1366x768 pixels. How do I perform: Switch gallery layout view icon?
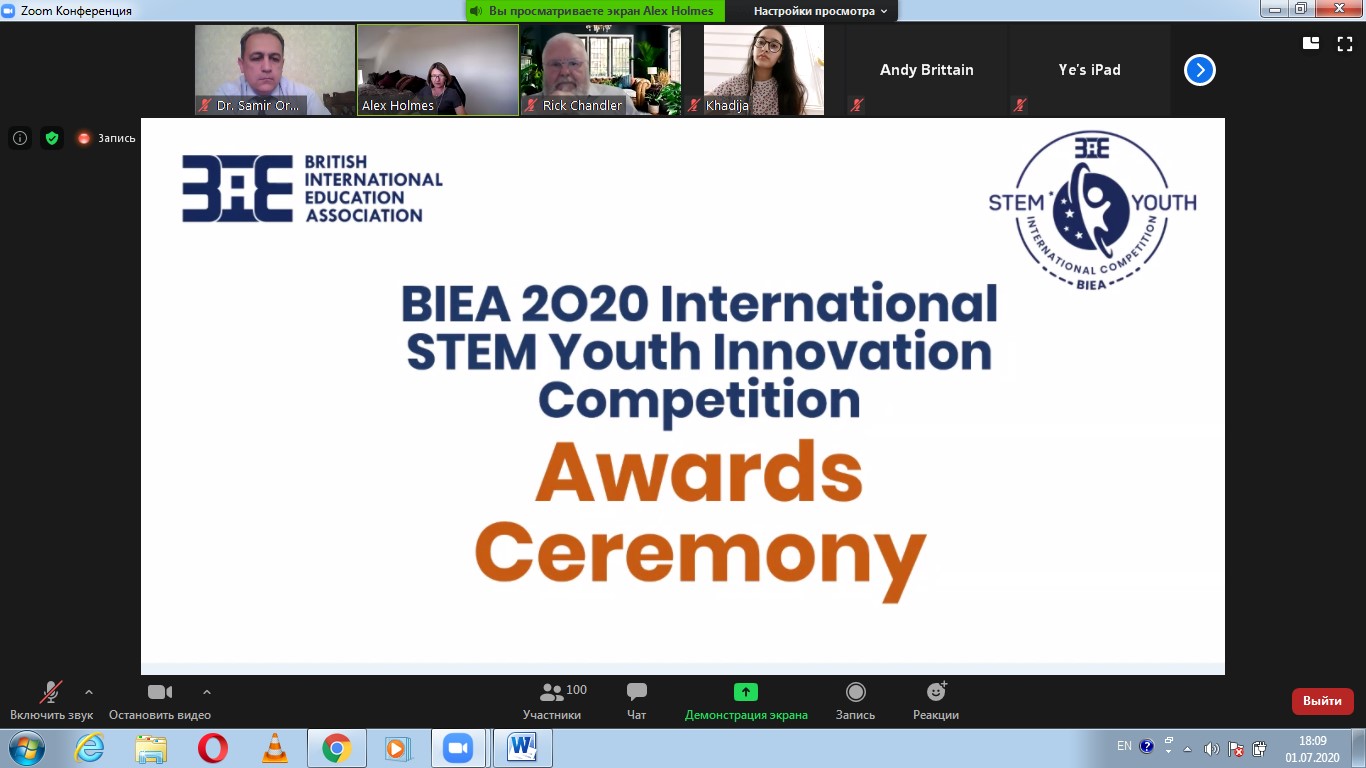[x=1311, y=43]
